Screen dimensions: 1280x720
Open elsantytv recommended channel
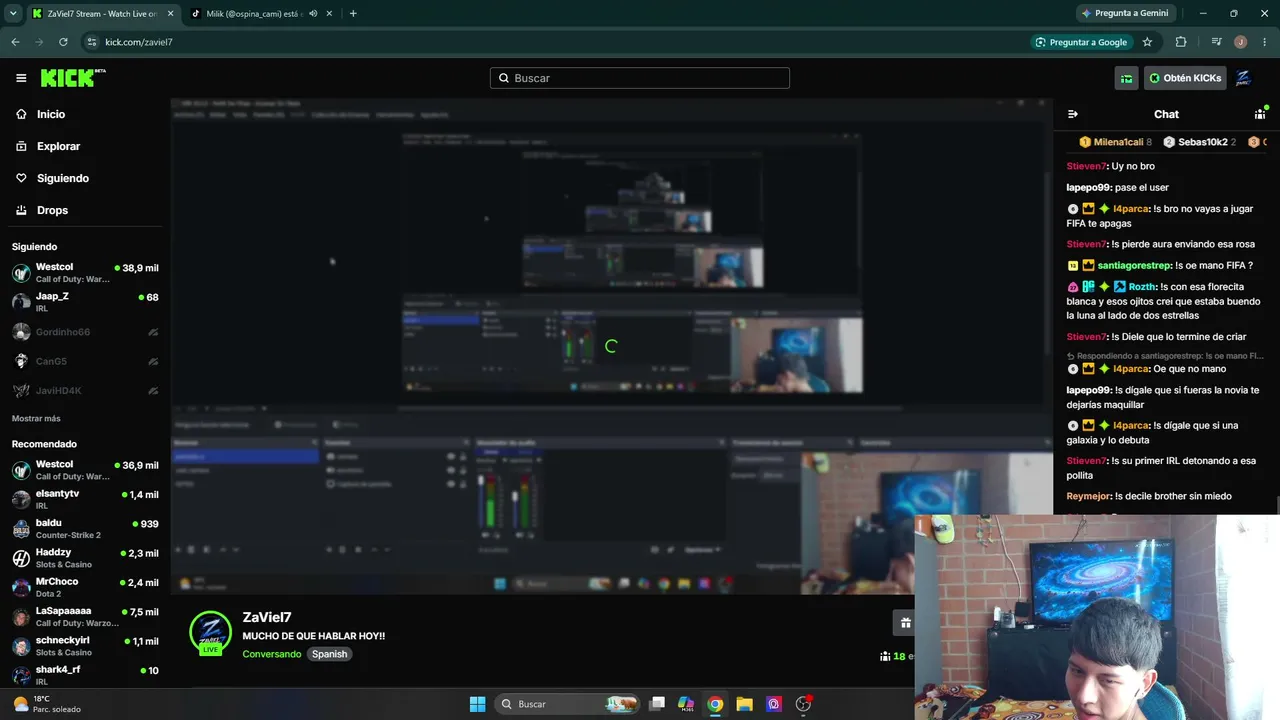tap(85, 499)
